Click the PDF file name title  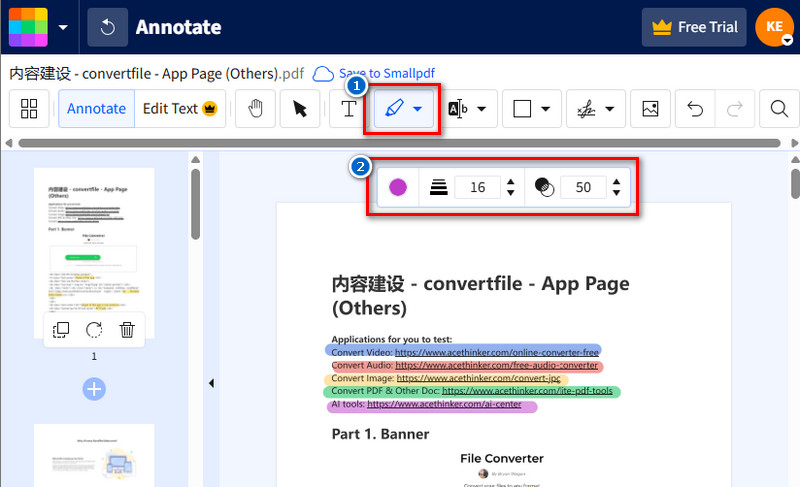[x=156, y=73]
